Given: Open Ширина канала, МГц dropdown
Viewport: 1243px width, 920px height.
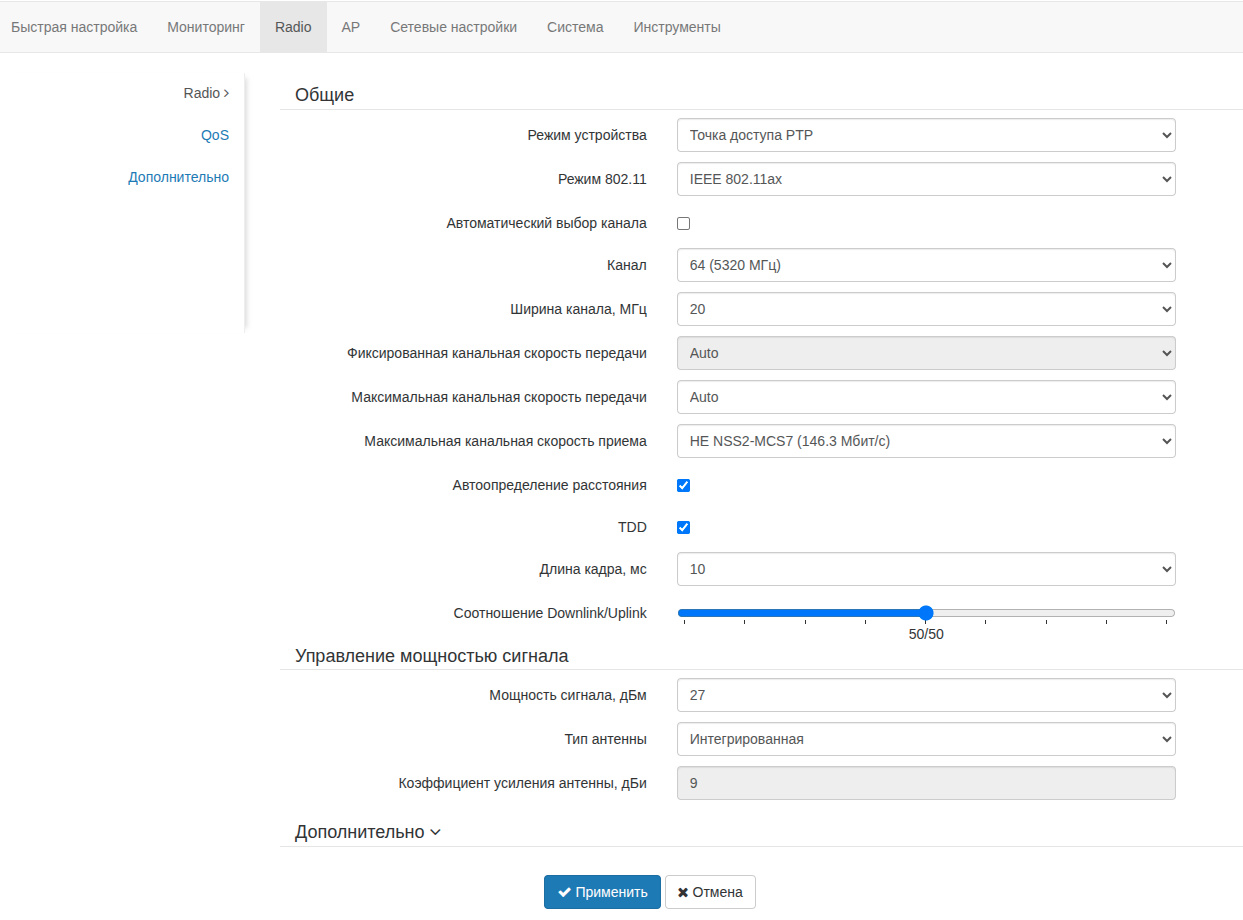Looking at the screenshot, I should [925, 310].
